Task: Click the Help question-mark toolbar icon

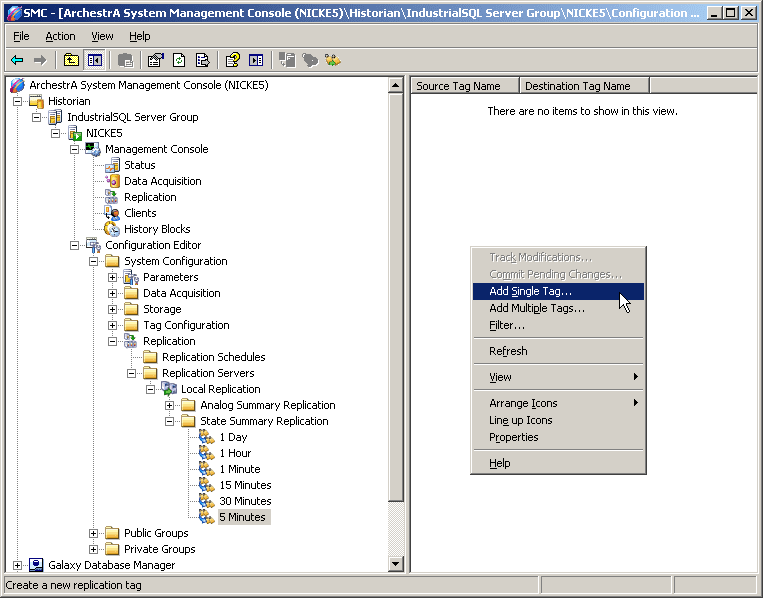Action: coord(233,60)
